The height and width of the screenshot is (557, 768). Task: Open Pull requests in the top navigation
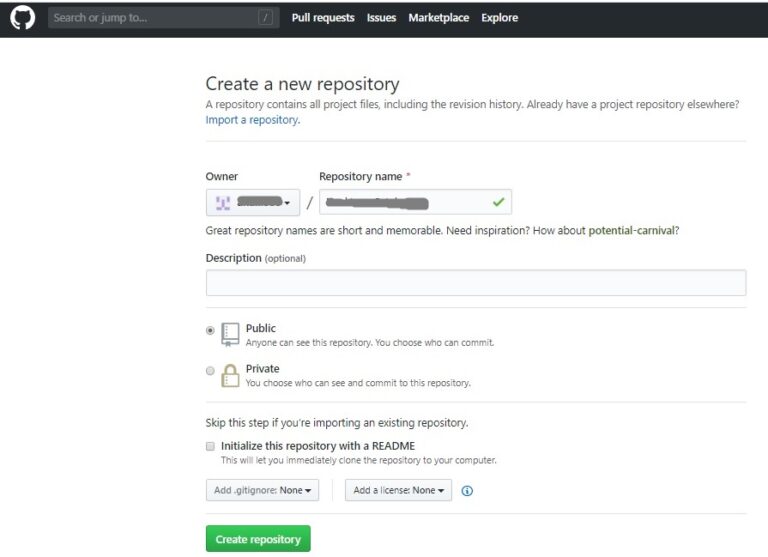click(322, 18)
